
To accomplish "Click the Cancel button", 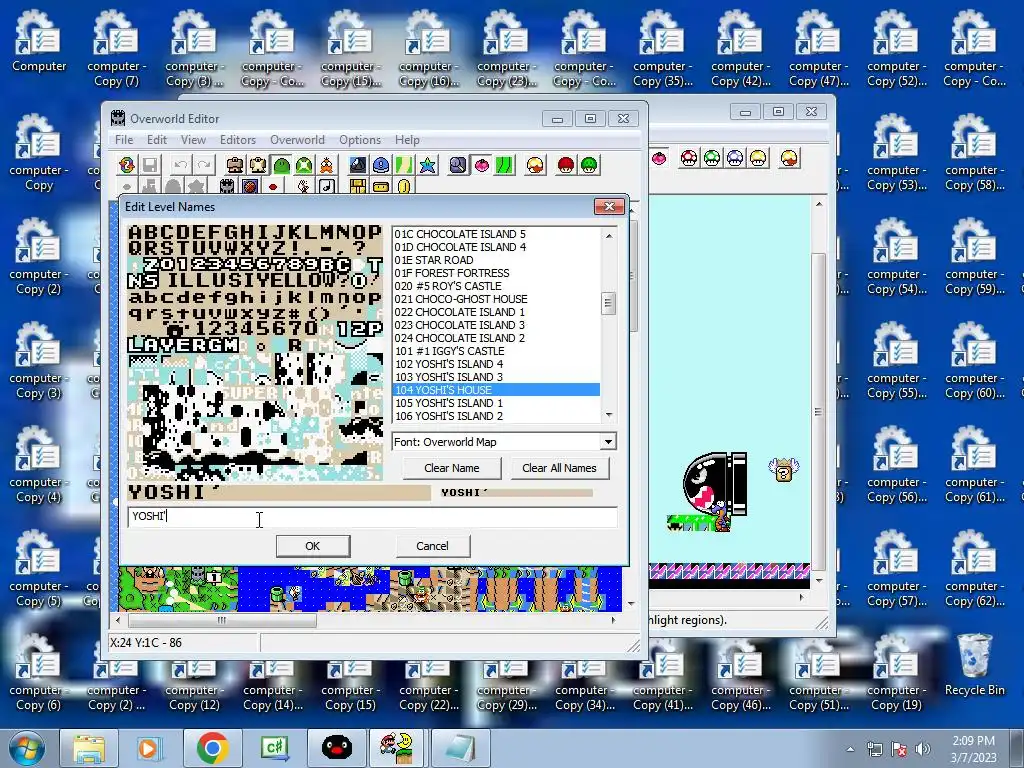I will click(x=432, y=546).
